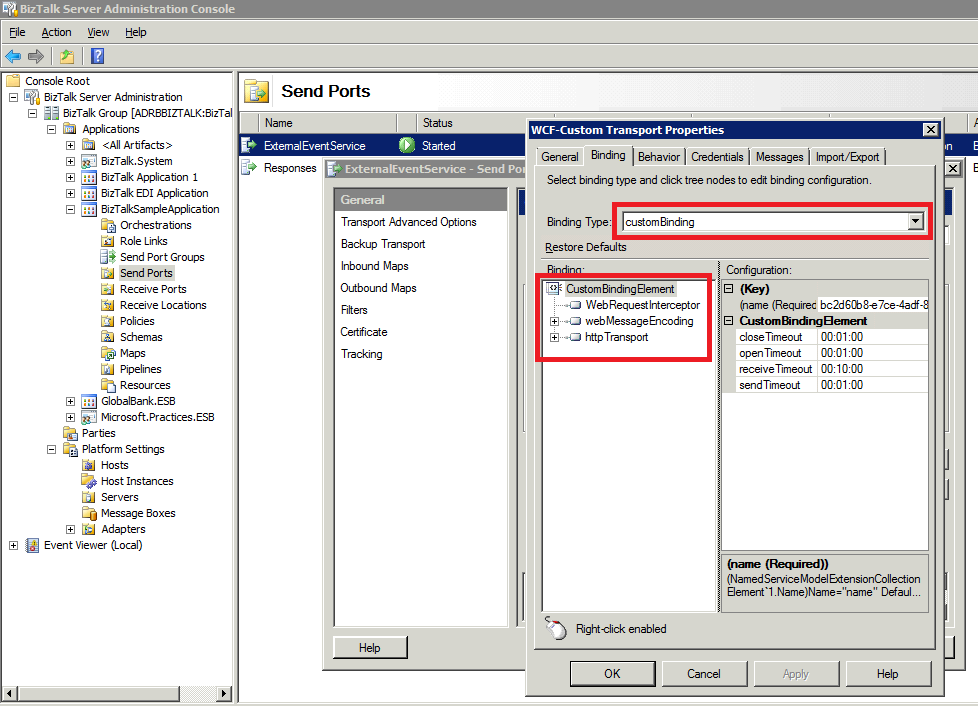The width and height of the screenshot is (978, 706).
Task: Click the Up one level folder icon
Action: click(67, 56)
